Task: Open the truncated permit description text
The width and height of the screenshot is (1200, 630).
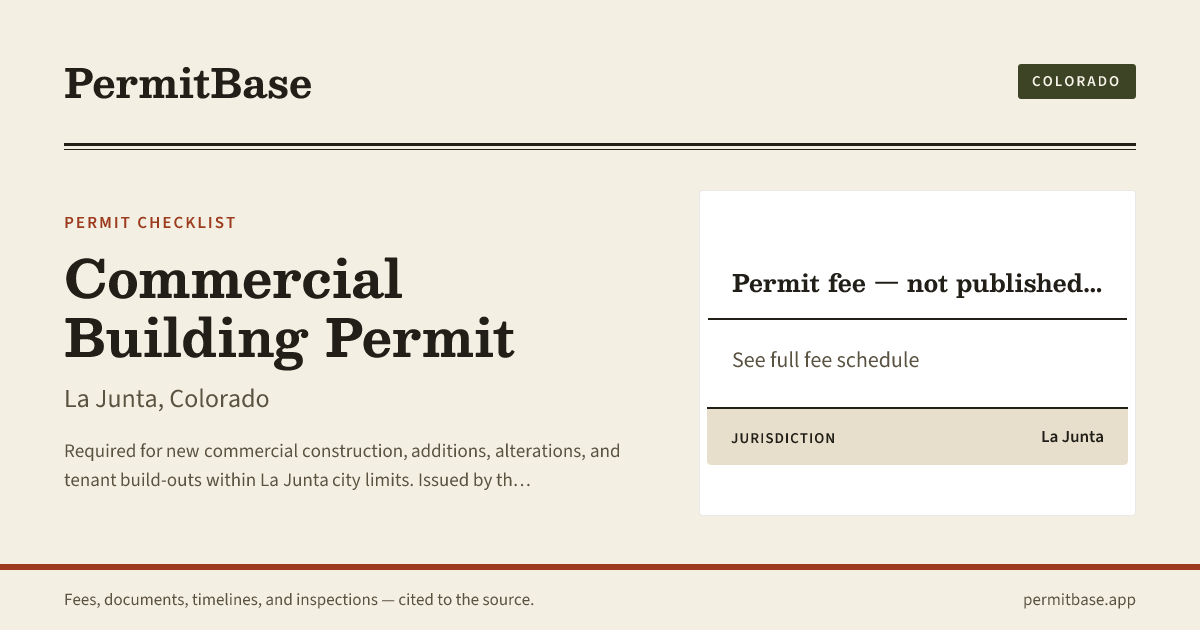Action: pyautogui.click(x=342, y=466)
